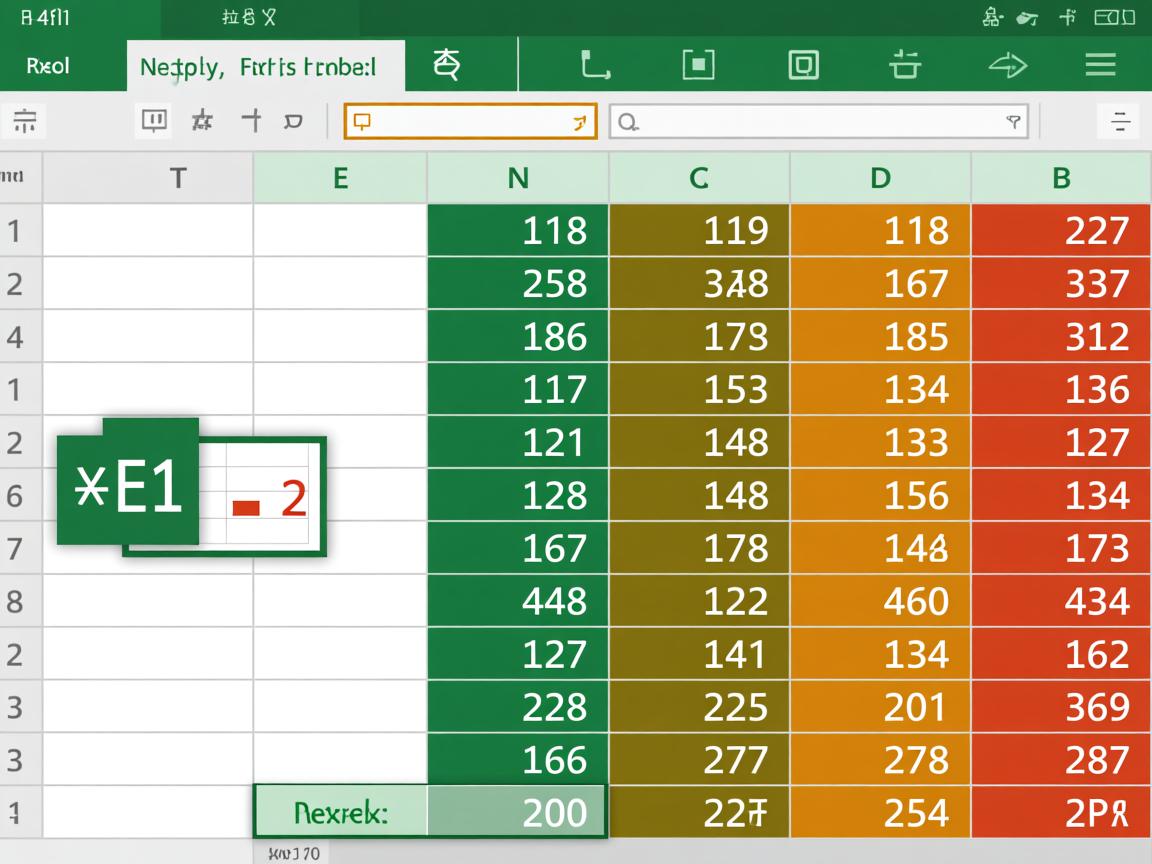Click the right-arrow share icon in the ribbon
Image resolution: width=1152 pixels, height=864 pixels.
pos(1007,66)
